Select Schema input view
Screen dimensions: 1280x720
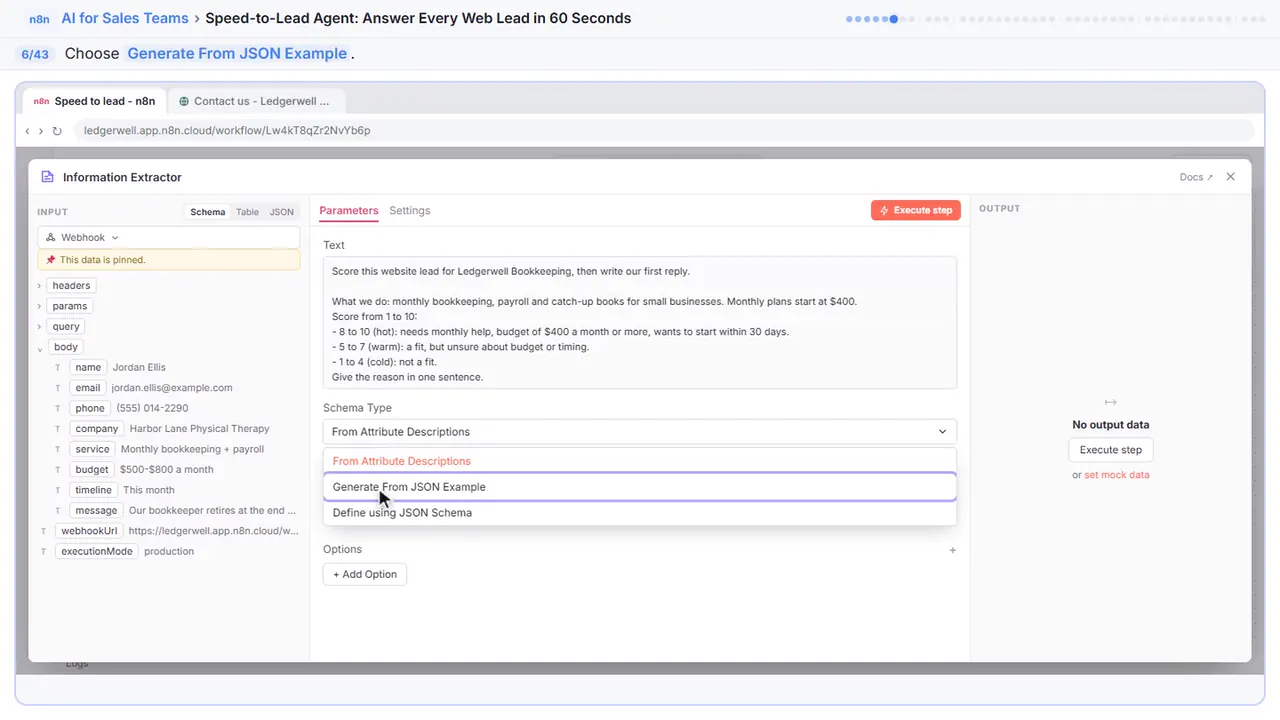(x=208, y=212)
